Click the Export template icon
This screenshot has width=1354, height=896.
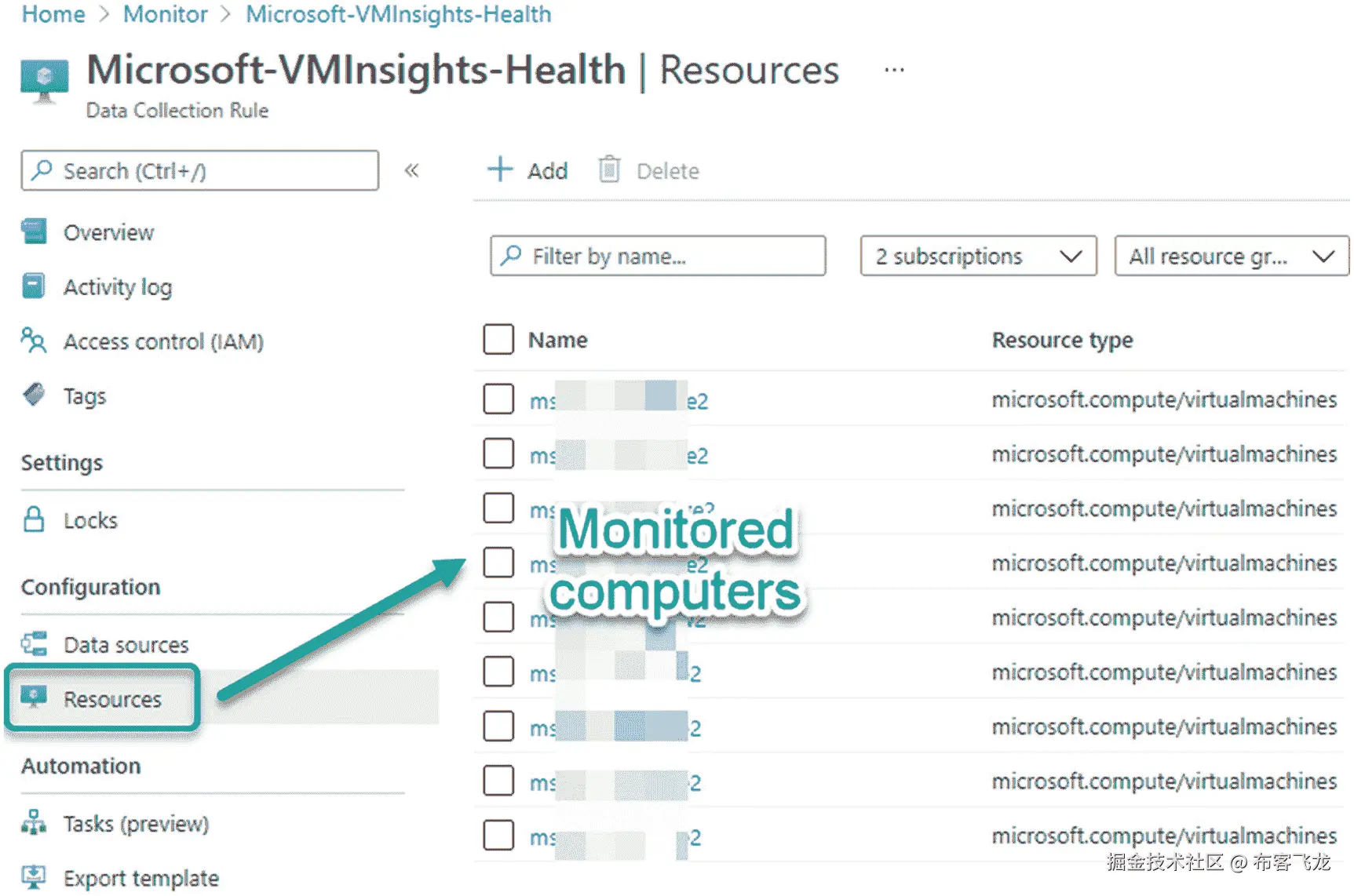click(x=34, y=877)
